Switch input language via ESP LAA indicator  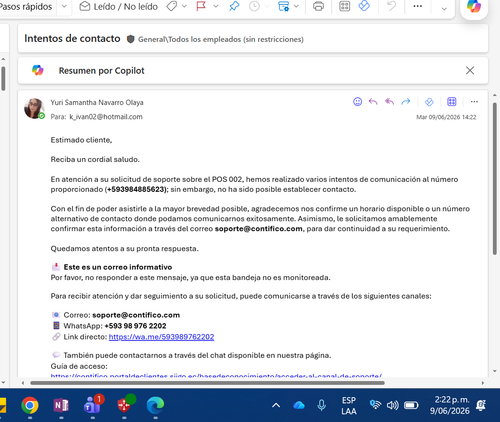tap(349, 405)
